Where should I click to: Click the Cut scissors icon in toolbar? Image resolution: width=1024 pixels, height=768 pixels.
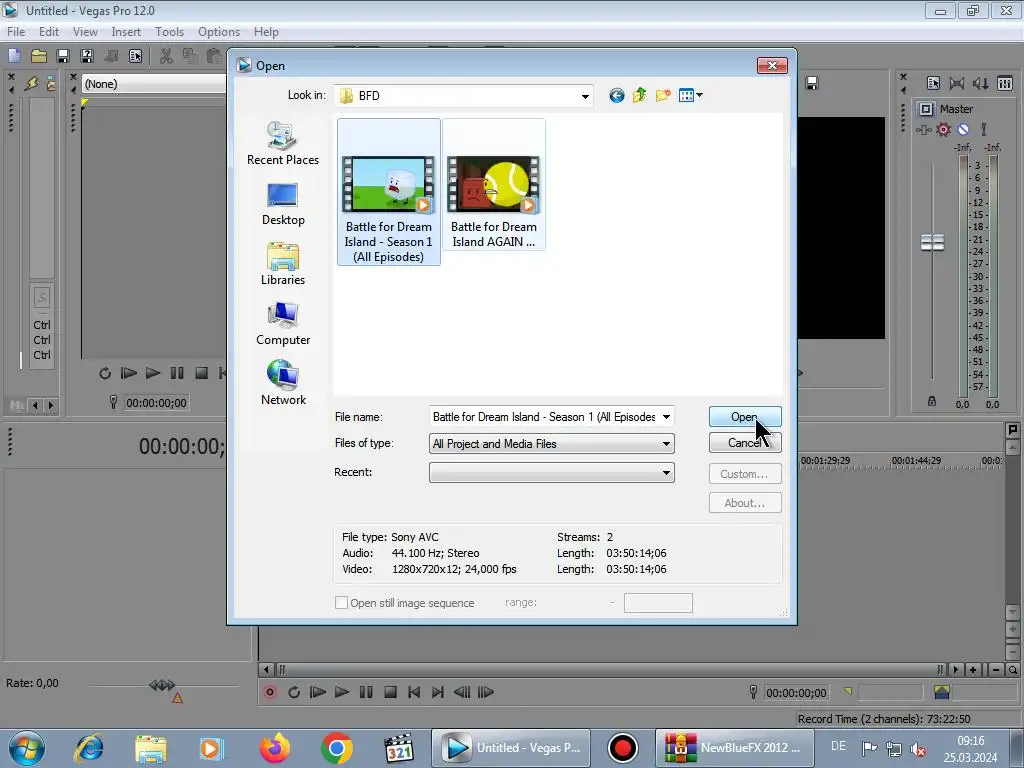tap(167, 57)
